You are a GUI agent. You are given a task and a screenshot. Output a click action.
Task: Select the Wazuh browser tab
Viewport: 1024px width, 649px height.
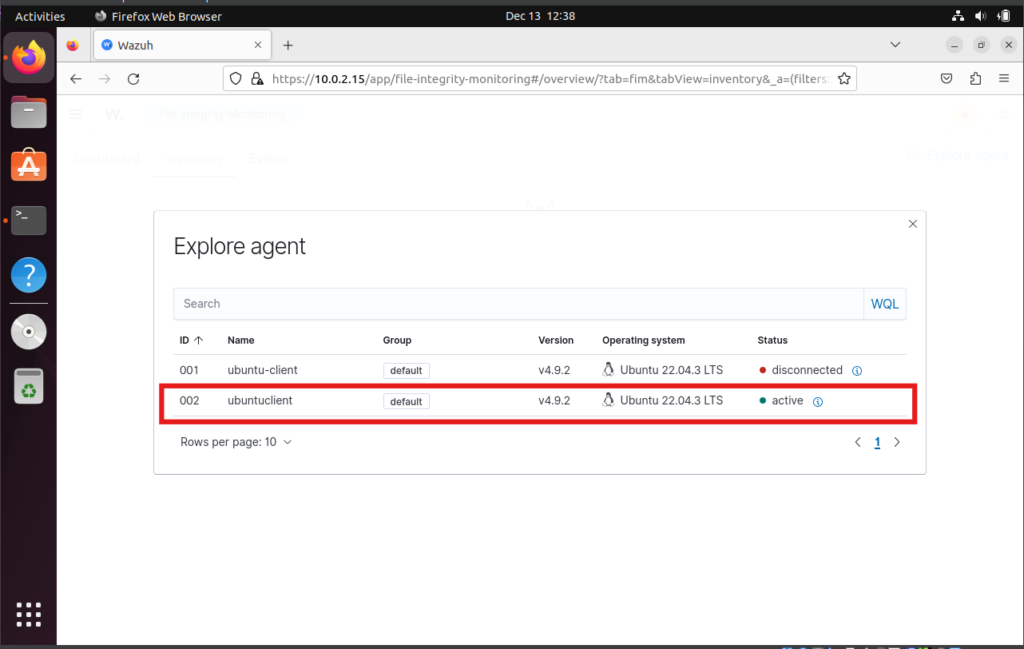(182, 45)
